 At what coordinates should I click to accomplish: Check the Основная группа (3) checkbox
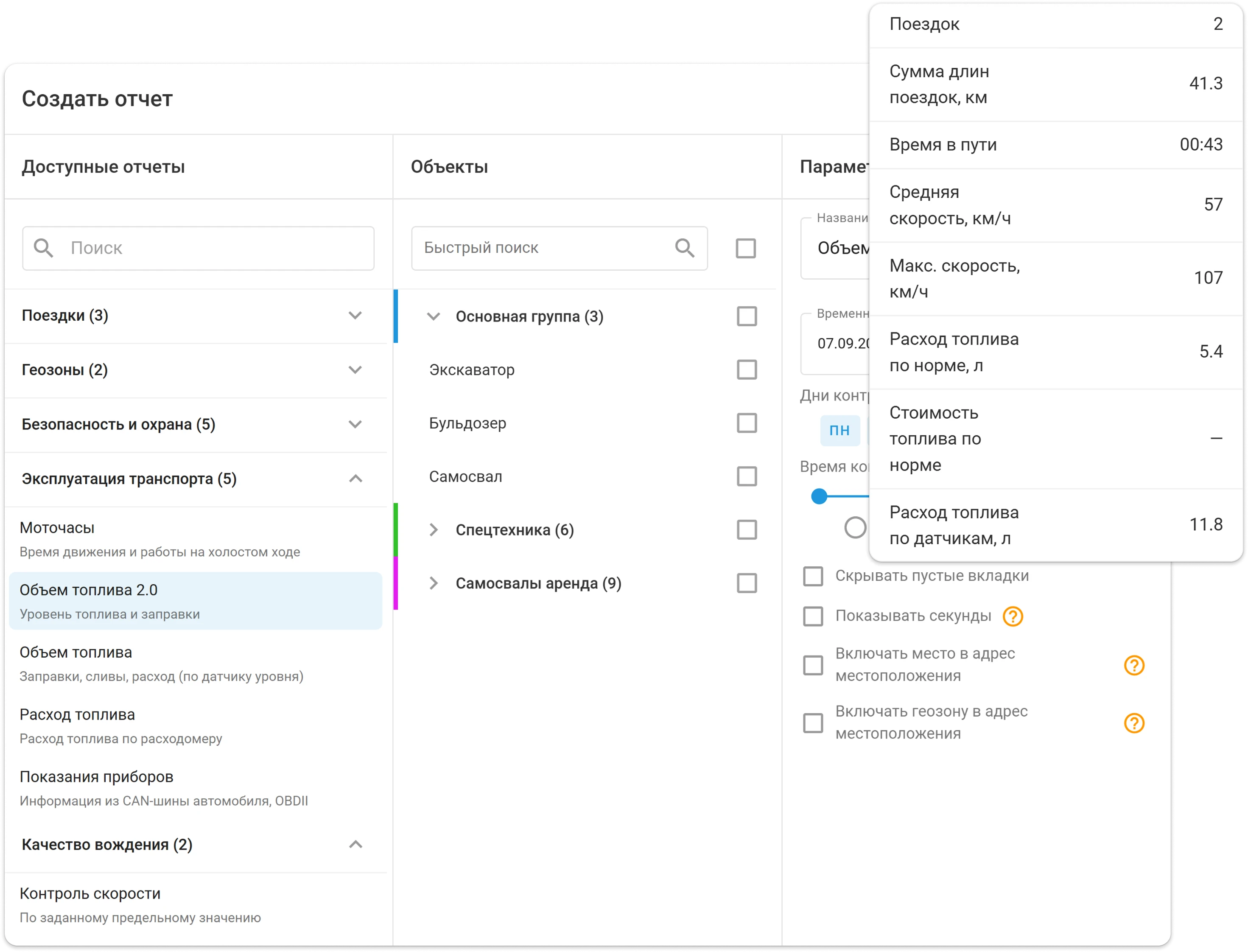click(747, 316)
